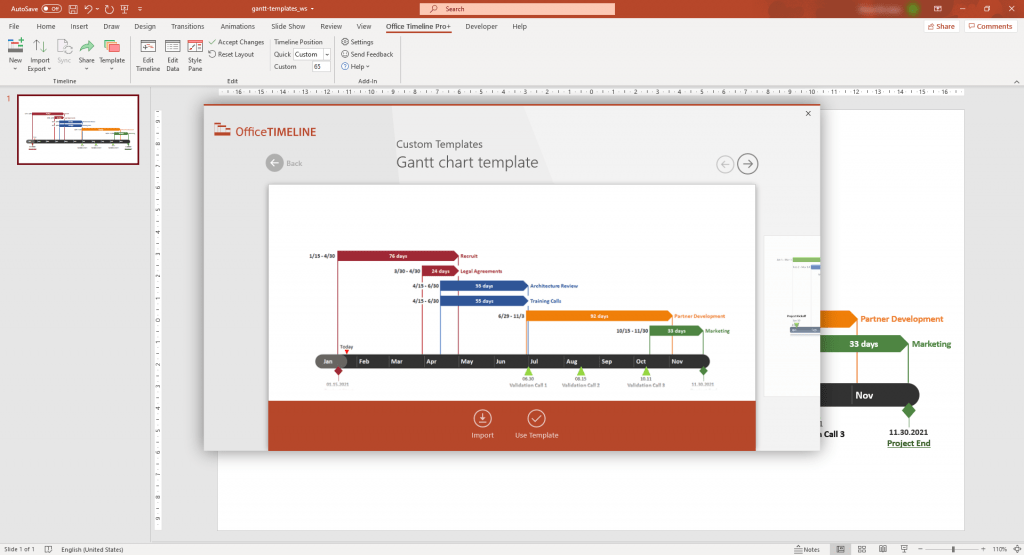Toggle the Notes pane in status bar

pos(807,549)
